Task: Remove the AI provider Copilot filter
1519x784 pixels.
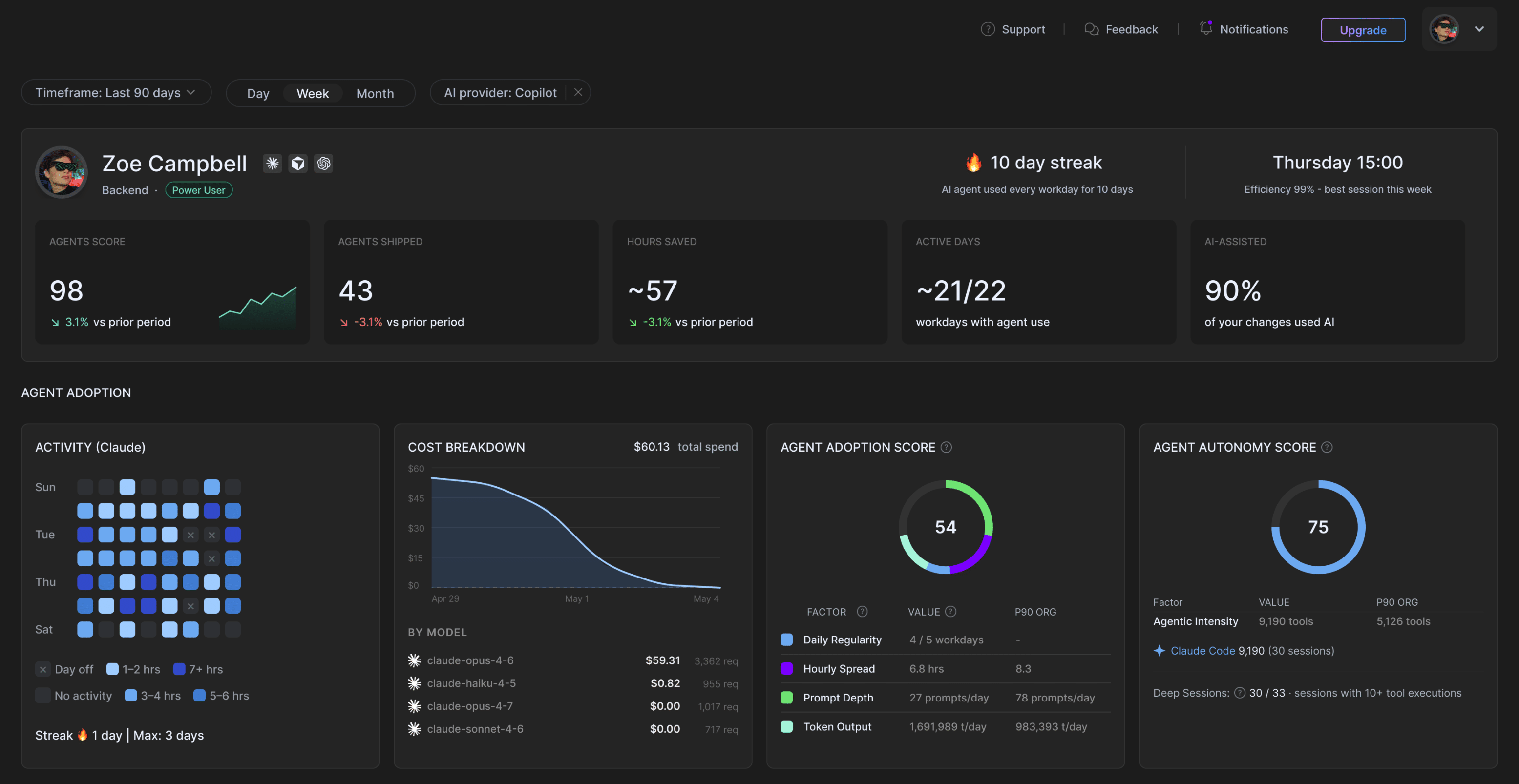Action: click(578, 93)
